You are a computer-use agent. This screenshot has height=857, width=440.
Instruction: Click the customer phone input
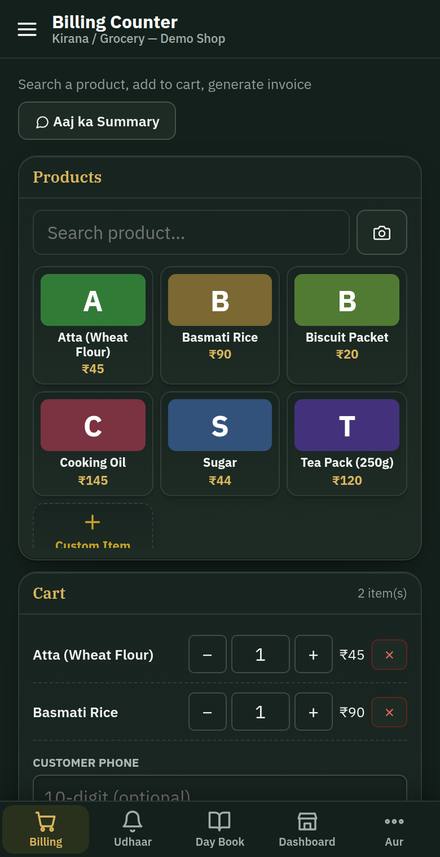tap(220, 789)
